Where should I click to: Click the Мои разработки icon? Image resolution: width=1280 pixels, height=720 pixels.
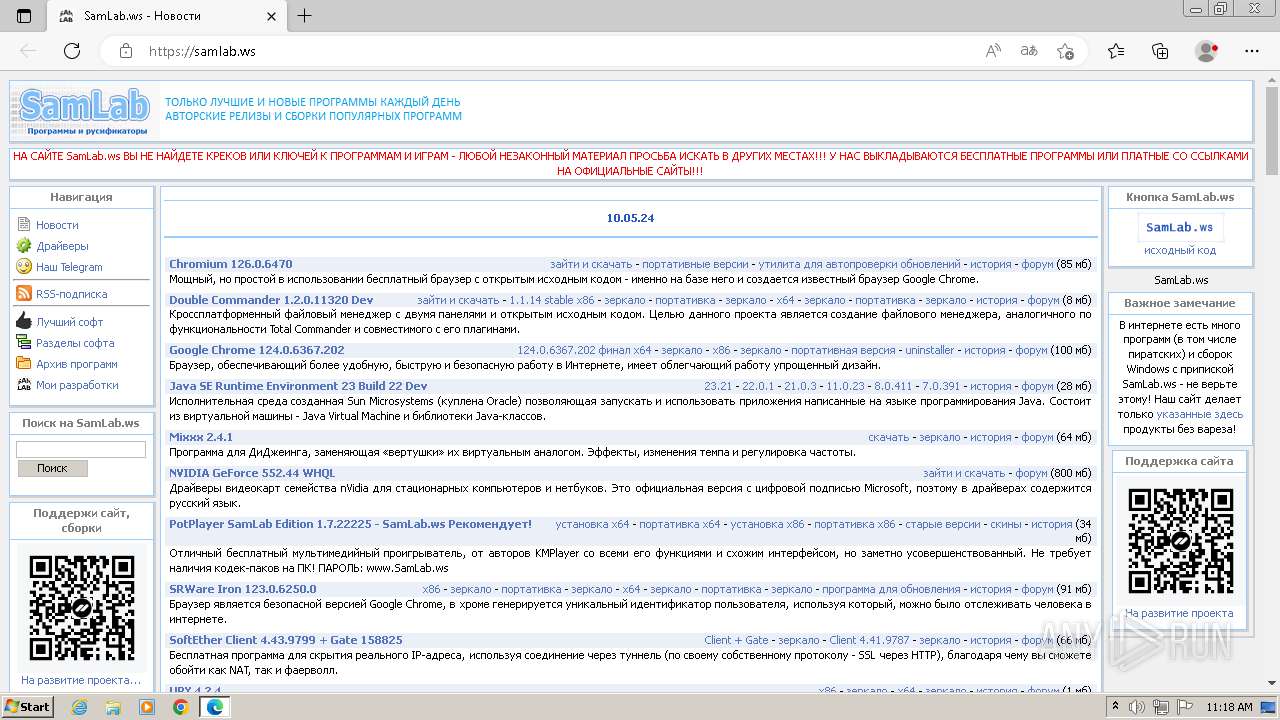tap(24, 385)
